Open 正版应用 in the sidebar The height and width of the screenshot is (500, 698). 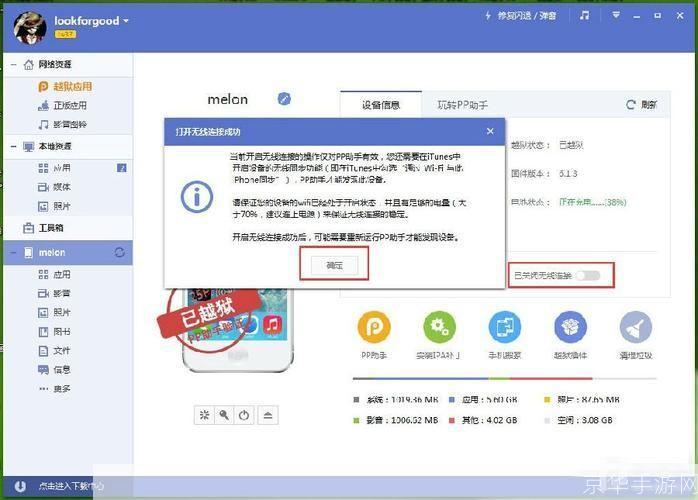coord(63,106)
